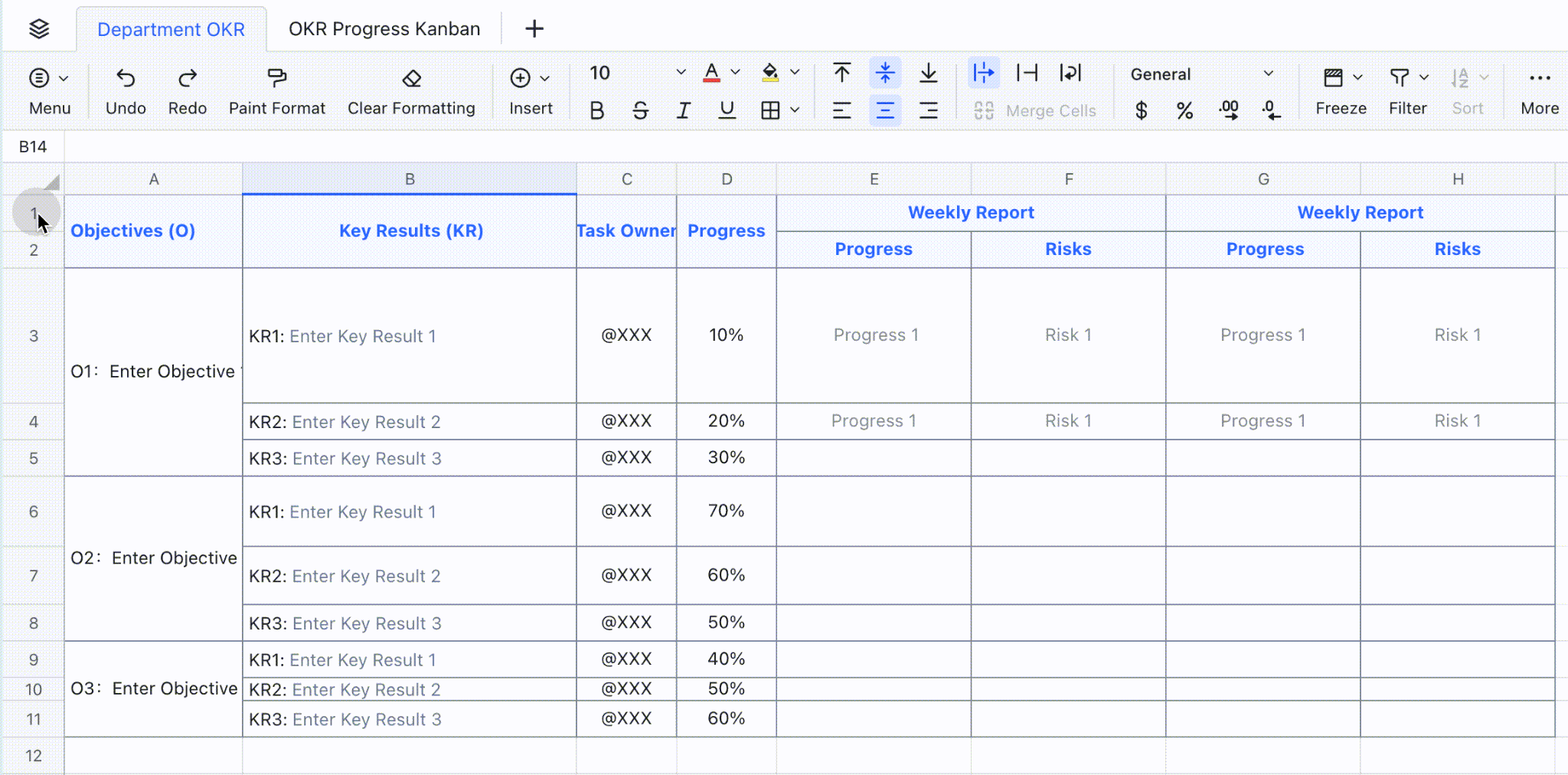1568x775 pixels.
Task: Open Filter tool
Action: pyautogui.click(x=1408, y=91)
